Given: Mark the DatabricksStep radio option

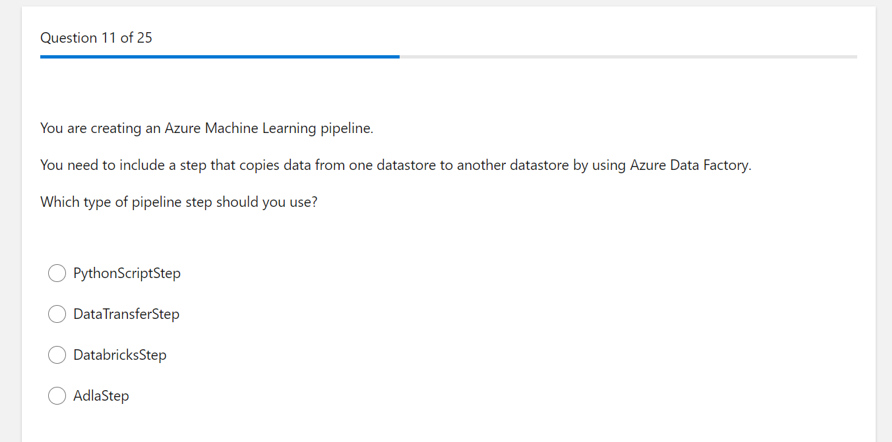Looking at the screenshot, I should 57,355.
